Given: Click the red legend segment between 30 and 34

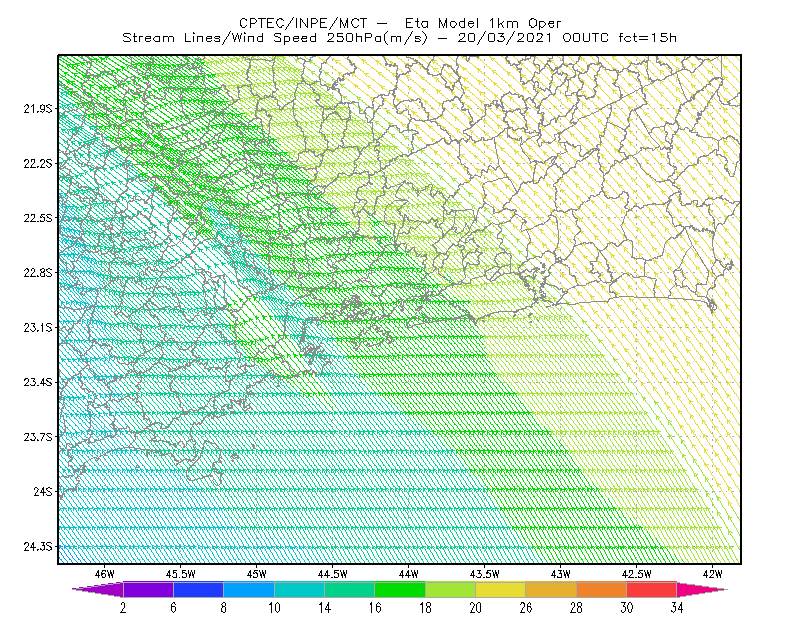Looking at the screenshot, I should pyautogui.click(x=652, y=589).
